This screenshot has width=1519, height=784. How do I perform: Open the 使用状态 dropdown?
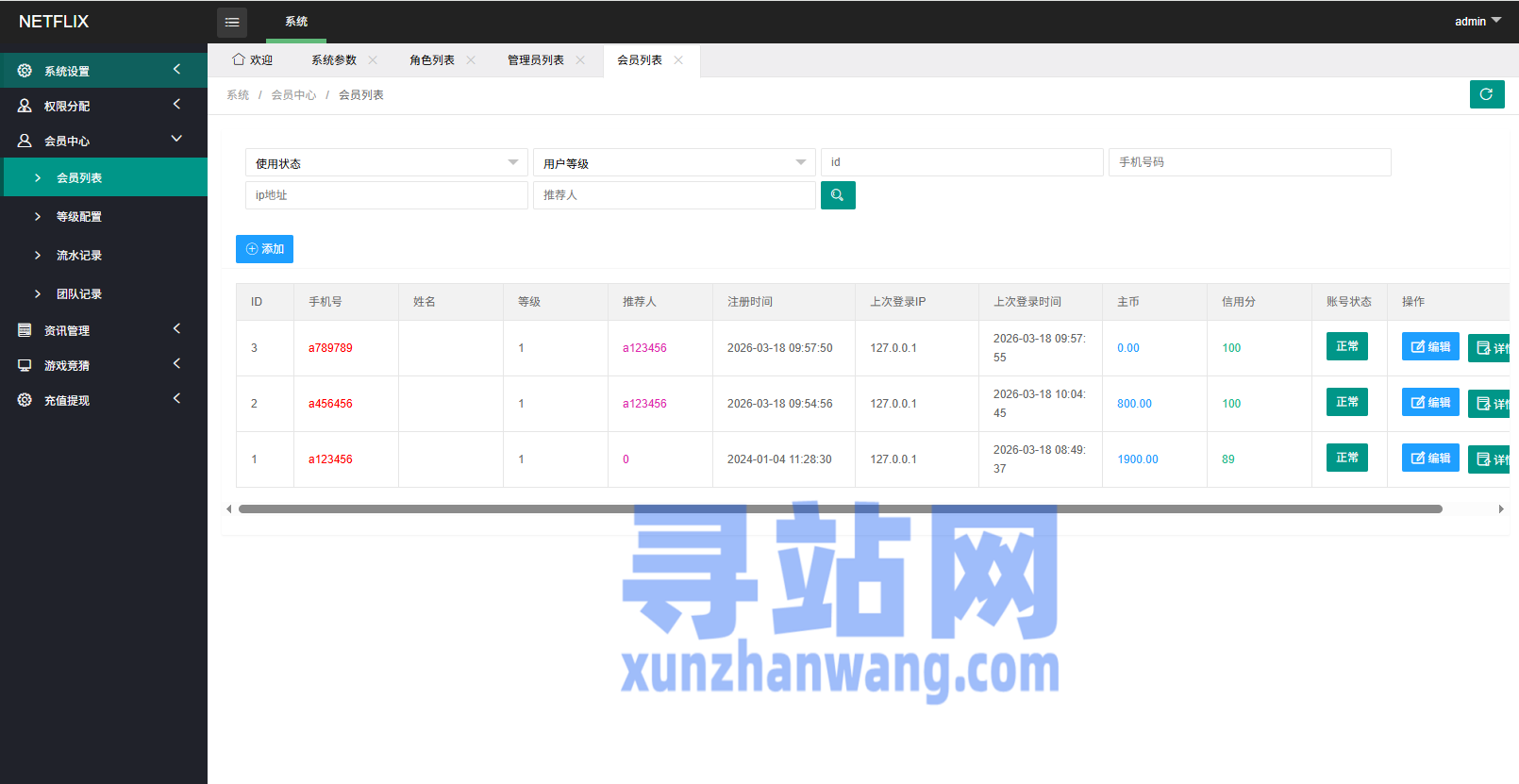(386, 163)
